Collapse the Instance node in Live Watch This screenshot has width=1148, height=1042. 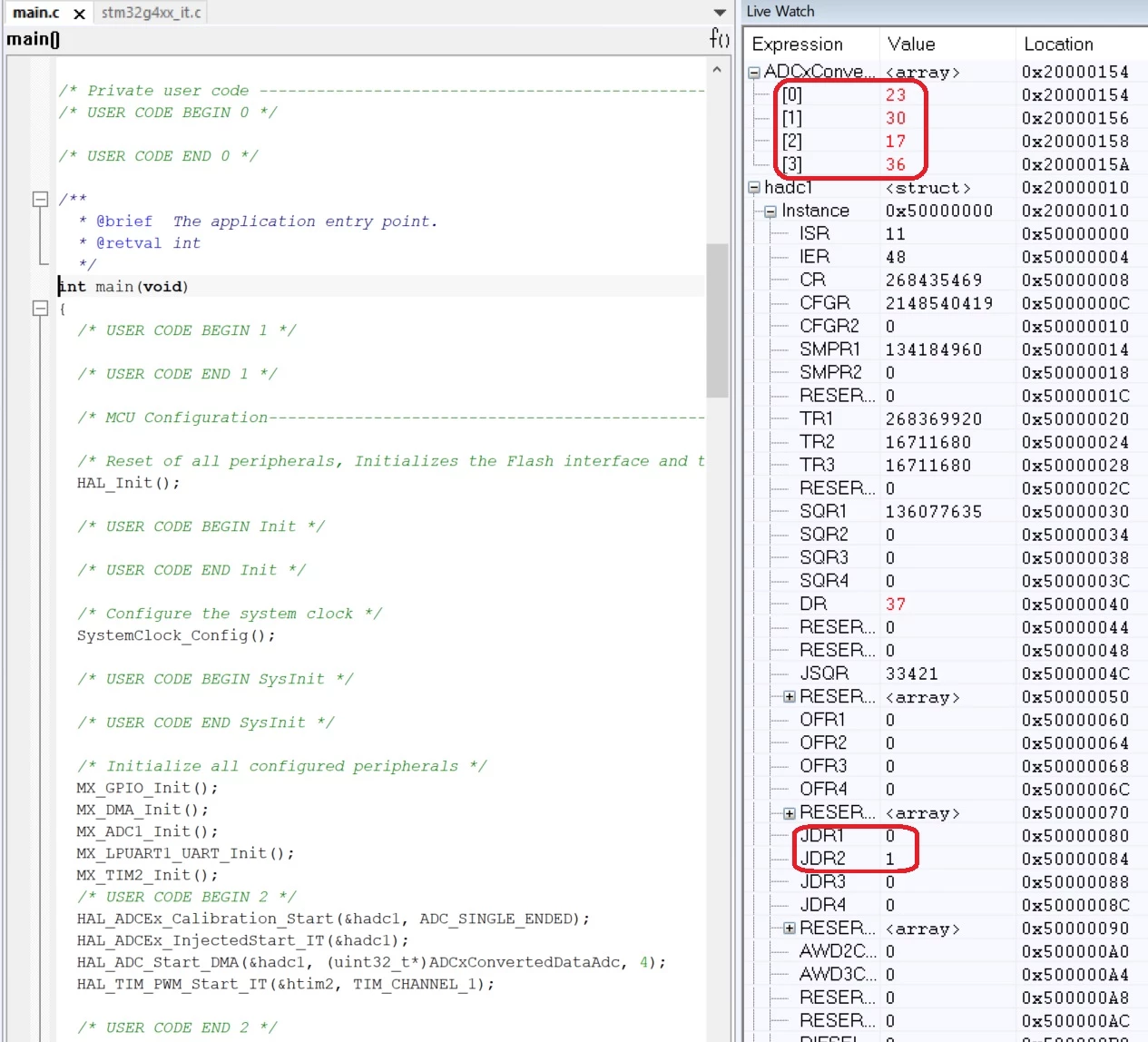(770, 211)
